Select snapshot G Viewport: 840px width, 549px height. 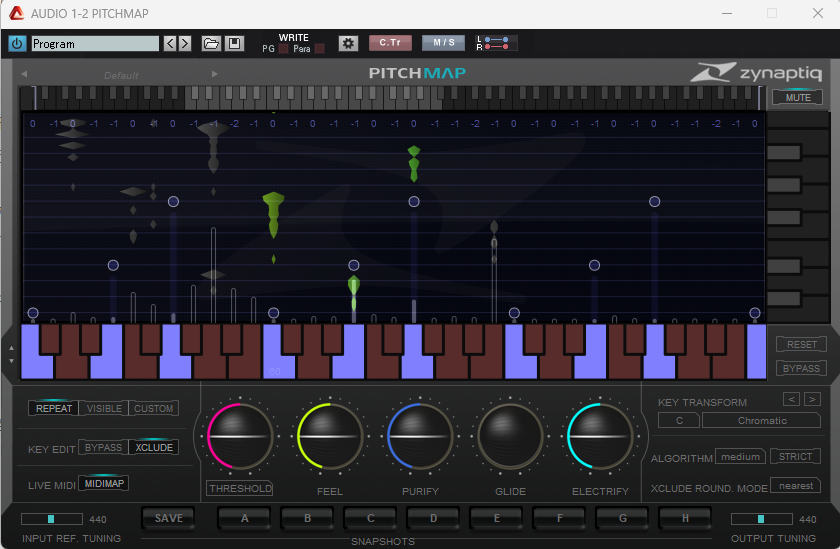point(622,518)
